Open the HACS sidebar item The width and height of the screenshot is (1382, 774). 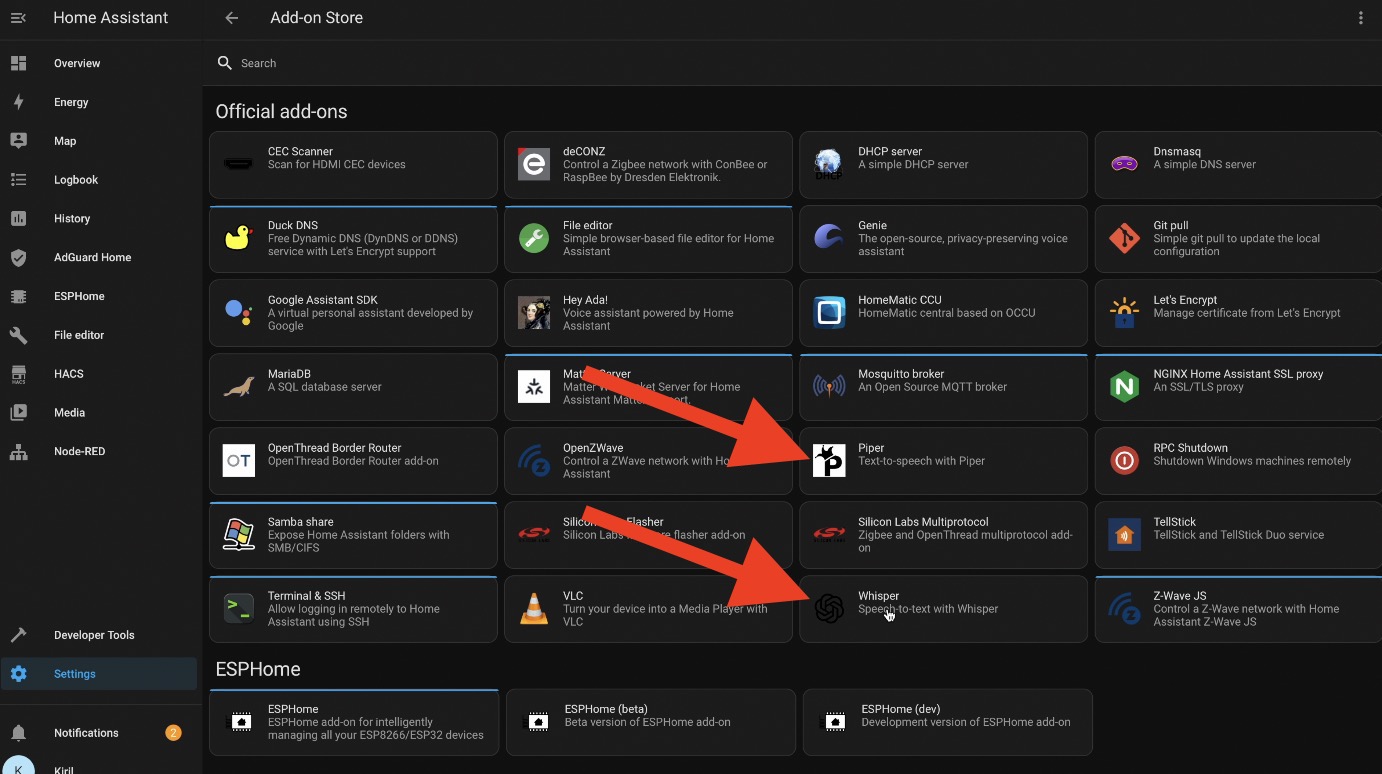(100, 374)
